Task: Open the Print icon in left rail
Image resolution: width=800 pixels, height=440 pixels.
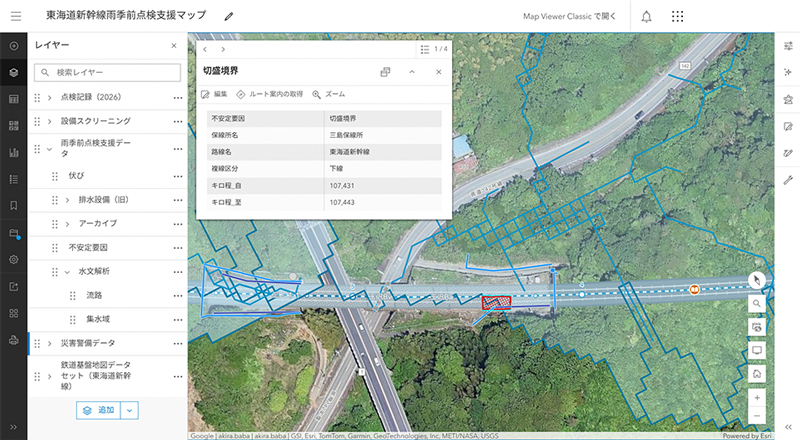Action: (x=14, y=340)
